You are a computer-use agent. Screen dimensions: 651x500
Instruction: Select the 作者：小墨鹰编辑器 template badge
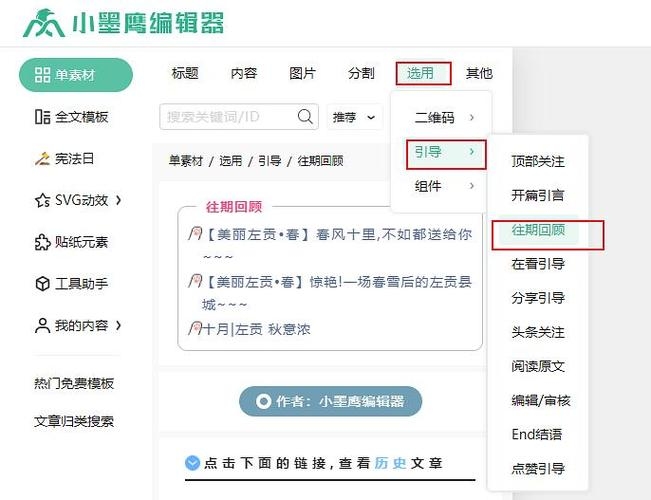click(330, 401)
